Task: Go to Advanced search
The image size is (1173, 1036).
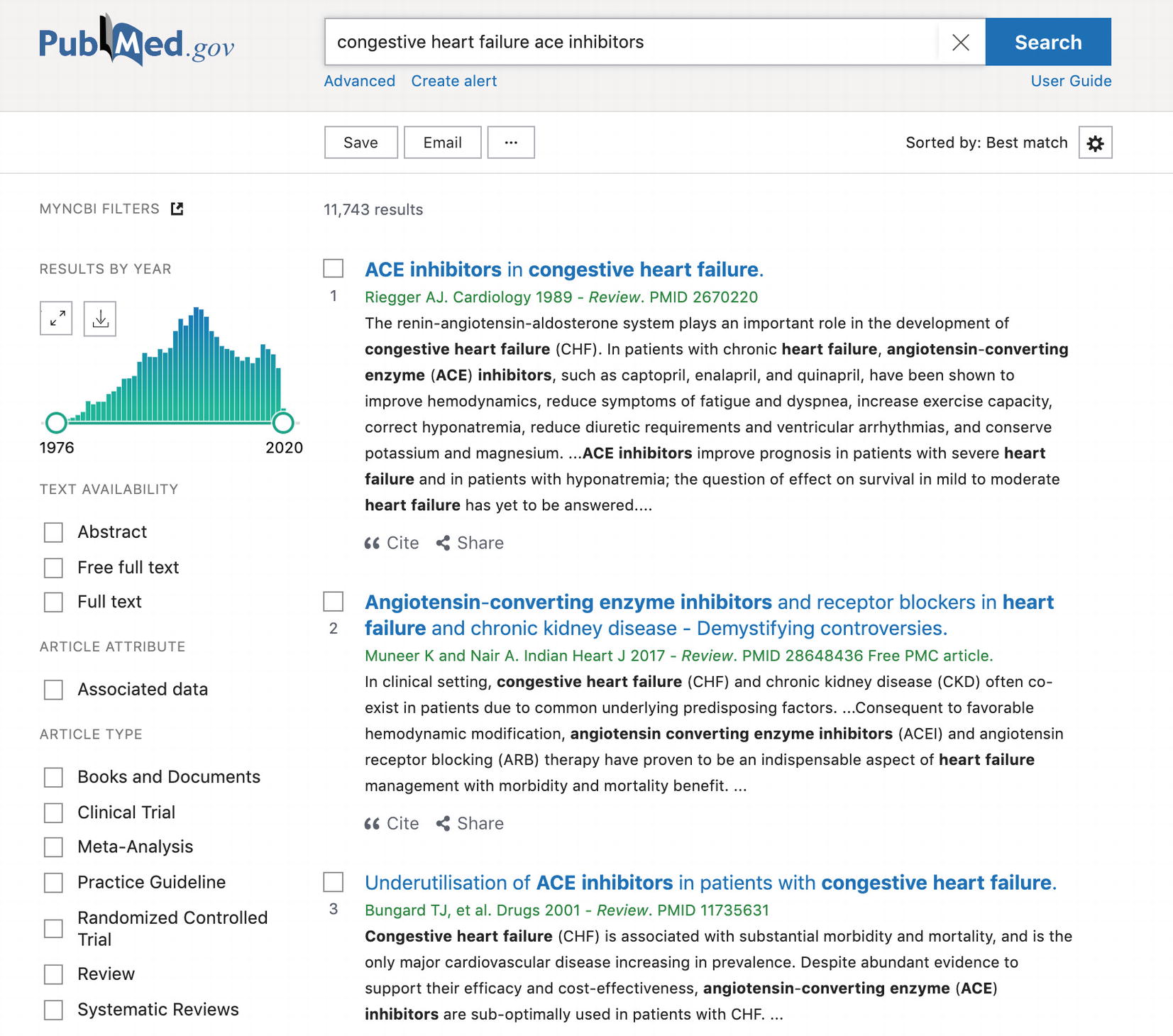Action: tap(359, 81)
